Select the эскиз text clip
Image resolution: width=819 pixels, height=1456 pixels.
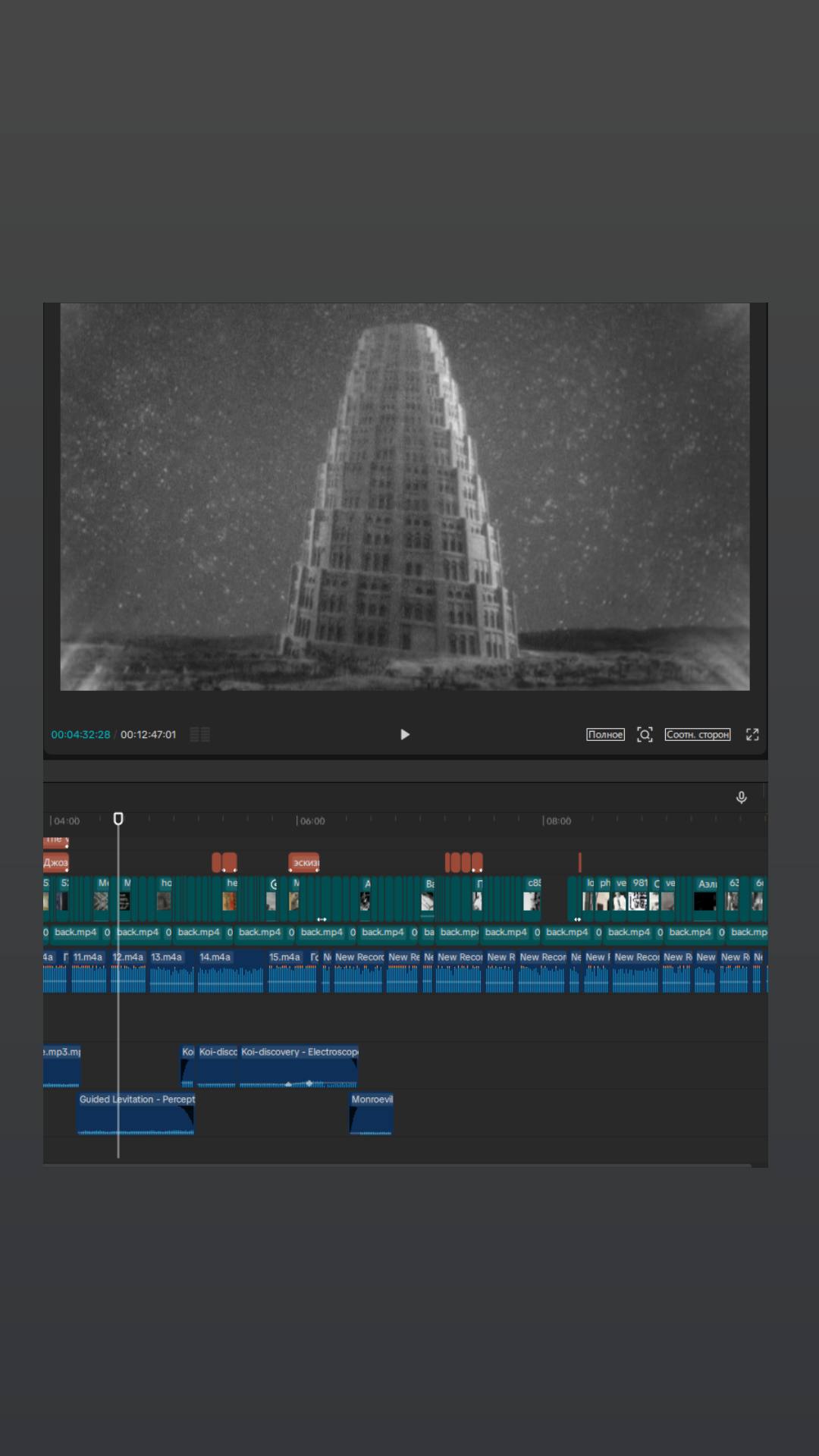(x=304, y=862)
